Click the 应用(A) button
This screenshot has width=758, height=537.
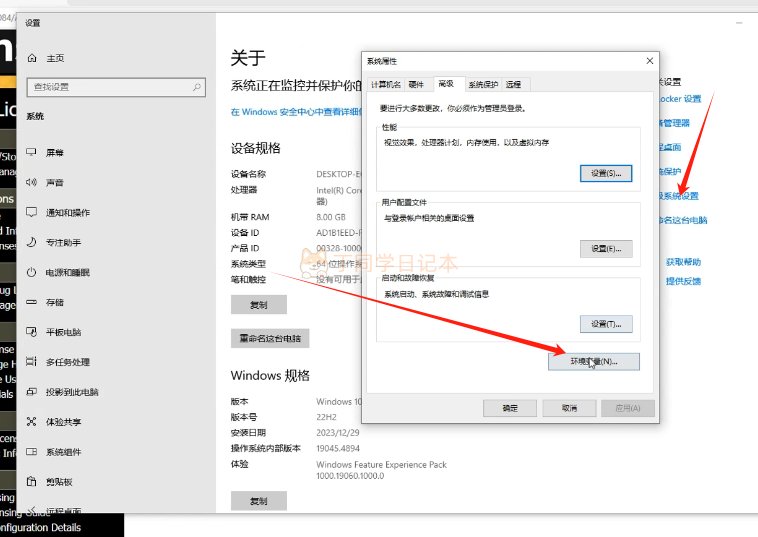[628, 408]
